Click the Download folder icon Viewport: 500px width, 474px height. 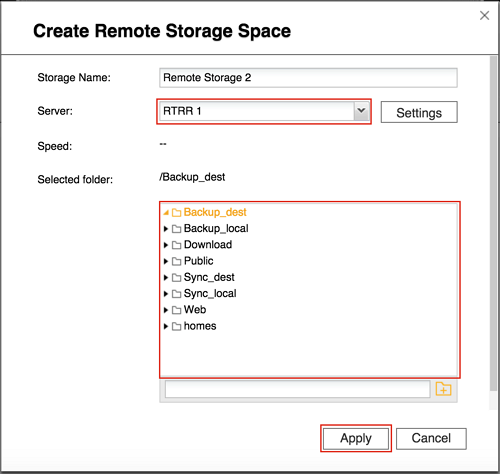pos(176,245)
